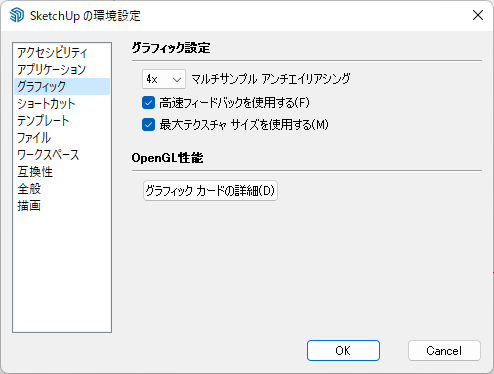
Task: Click the グラフィック設定 heading
Action: [171, 48]
